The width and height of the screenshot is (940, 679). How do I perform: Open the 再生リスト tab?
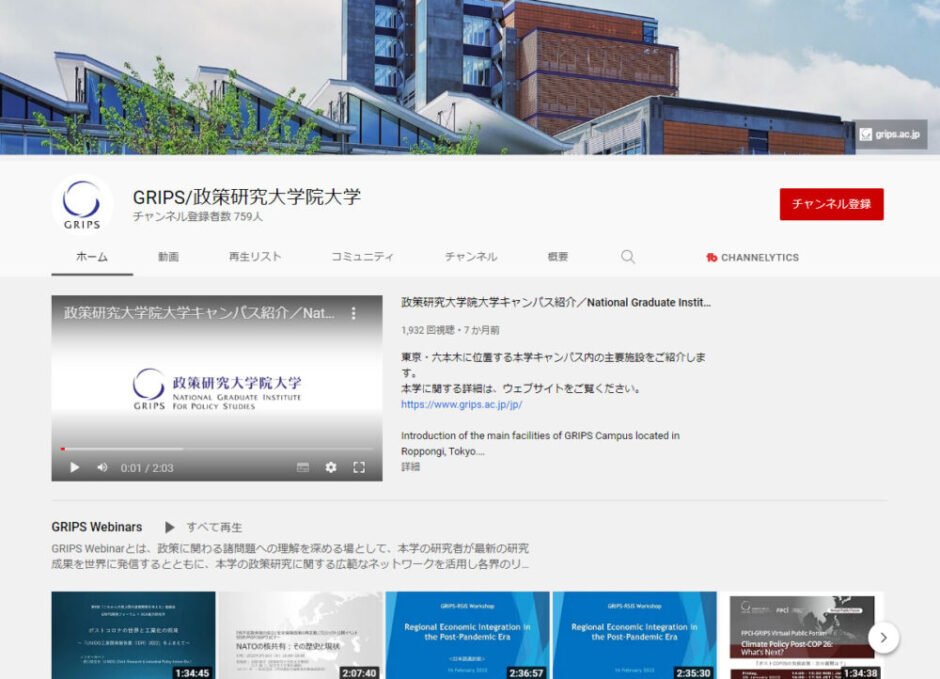(255, 257)
